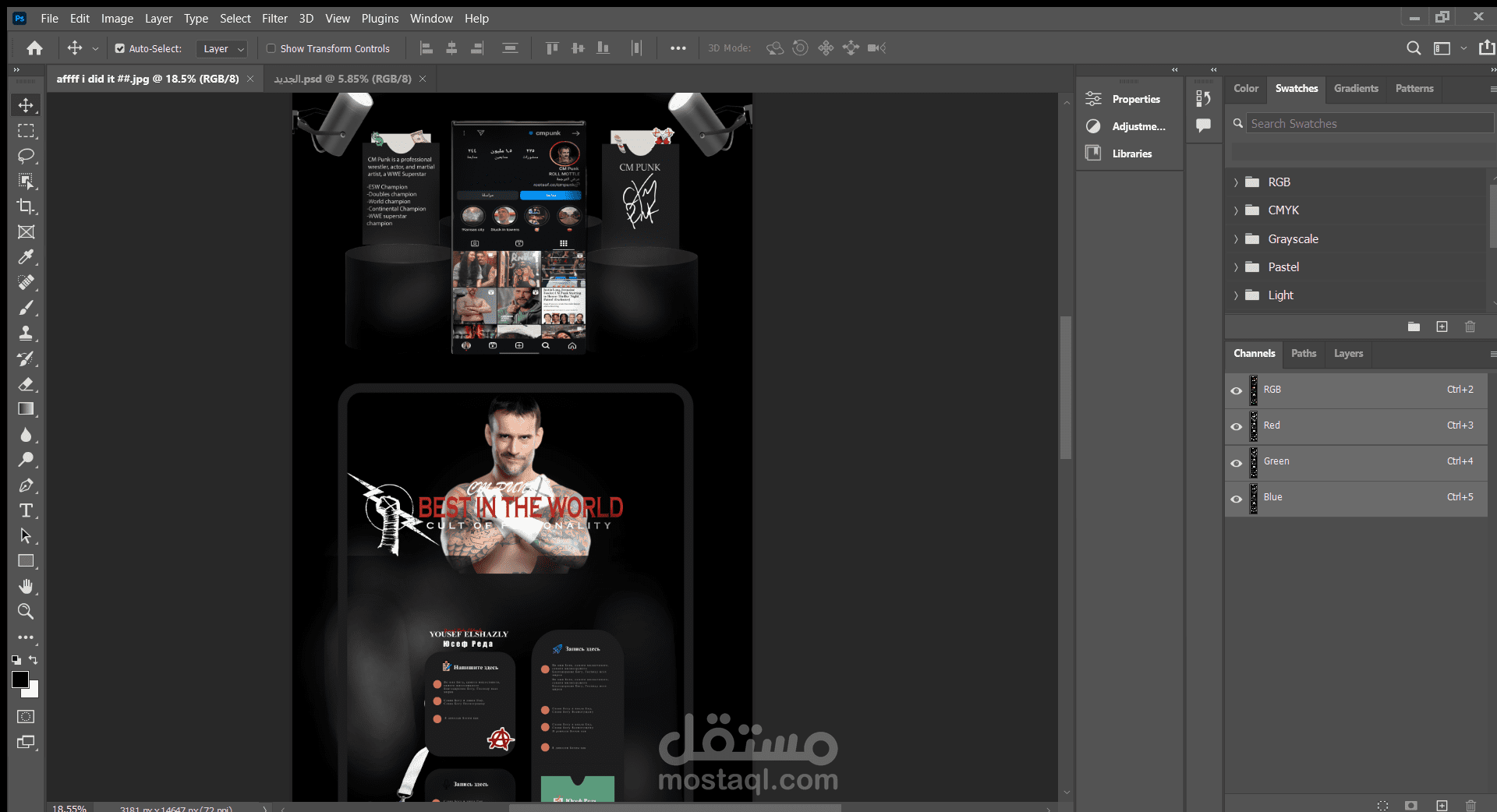Viewport: 1497px width, 812px height.
Task: Create new swatch group folder icon
Action: [x=1414, y=327]
